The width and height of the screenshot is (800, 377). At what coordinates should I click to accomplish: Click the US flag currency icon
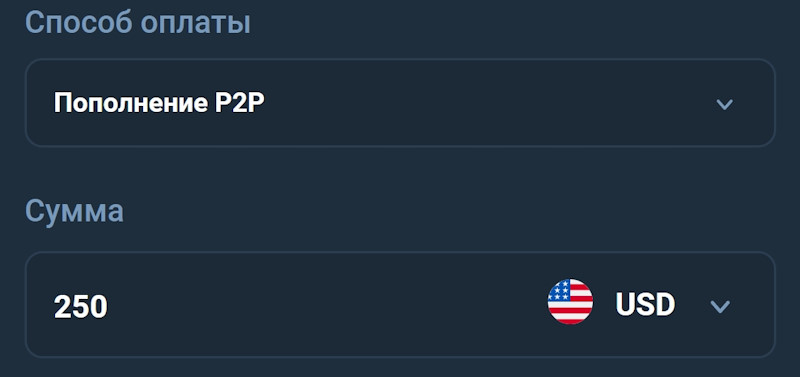pyautogui.click(x=570, y=301)
